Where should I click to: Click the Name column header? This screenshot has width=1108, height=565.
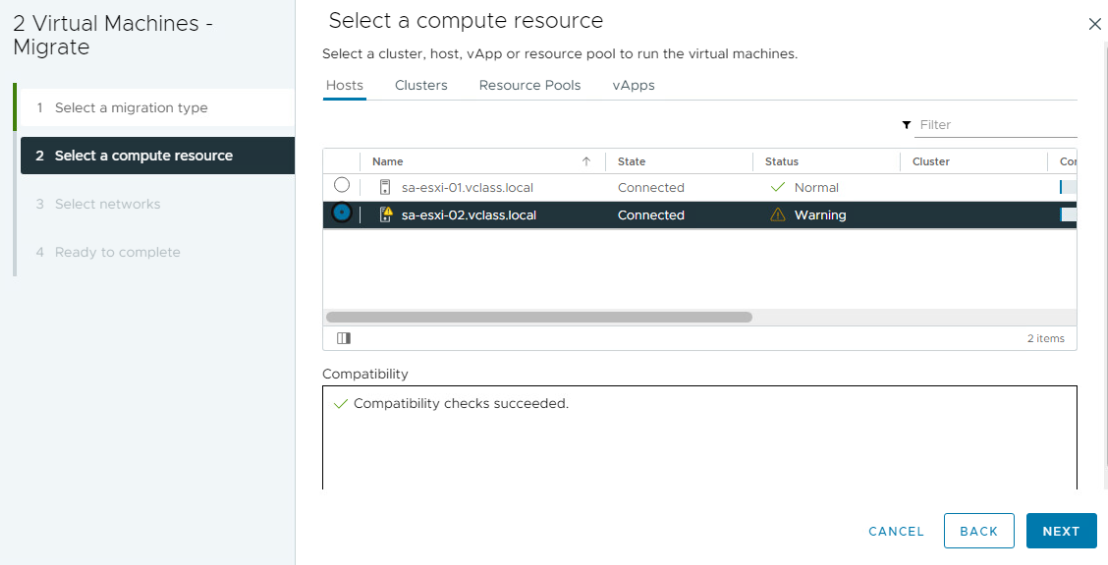387,161
